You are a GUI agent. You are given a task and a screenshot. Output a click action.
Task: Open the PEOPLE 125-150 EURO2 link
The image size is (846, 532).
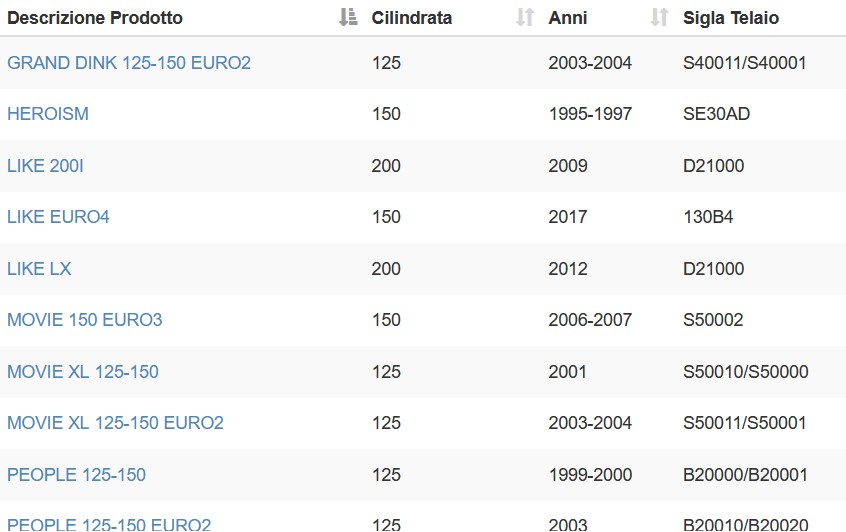pos(109,524)
